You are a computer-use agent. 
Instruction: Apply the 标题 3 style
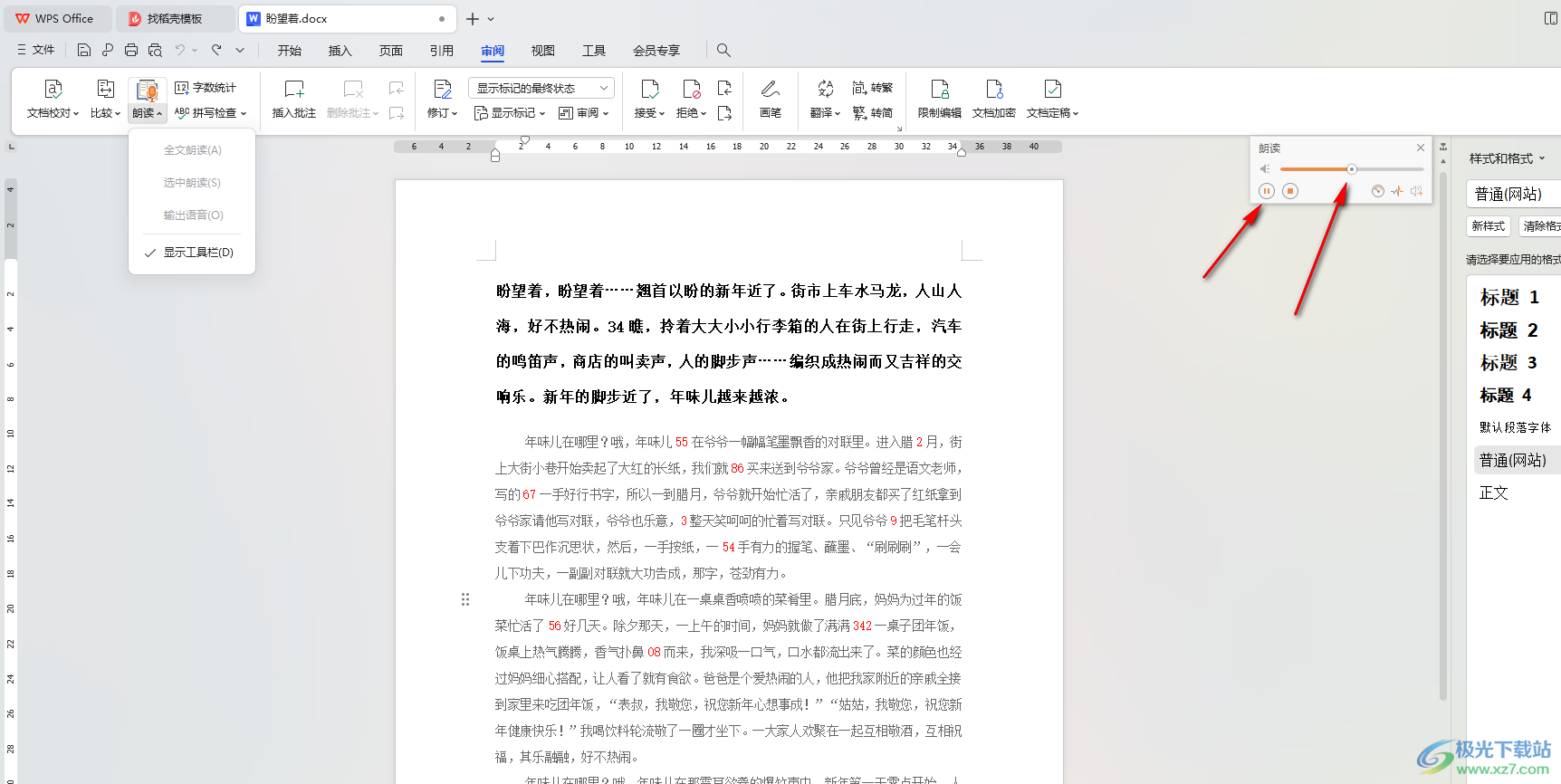1509,362
